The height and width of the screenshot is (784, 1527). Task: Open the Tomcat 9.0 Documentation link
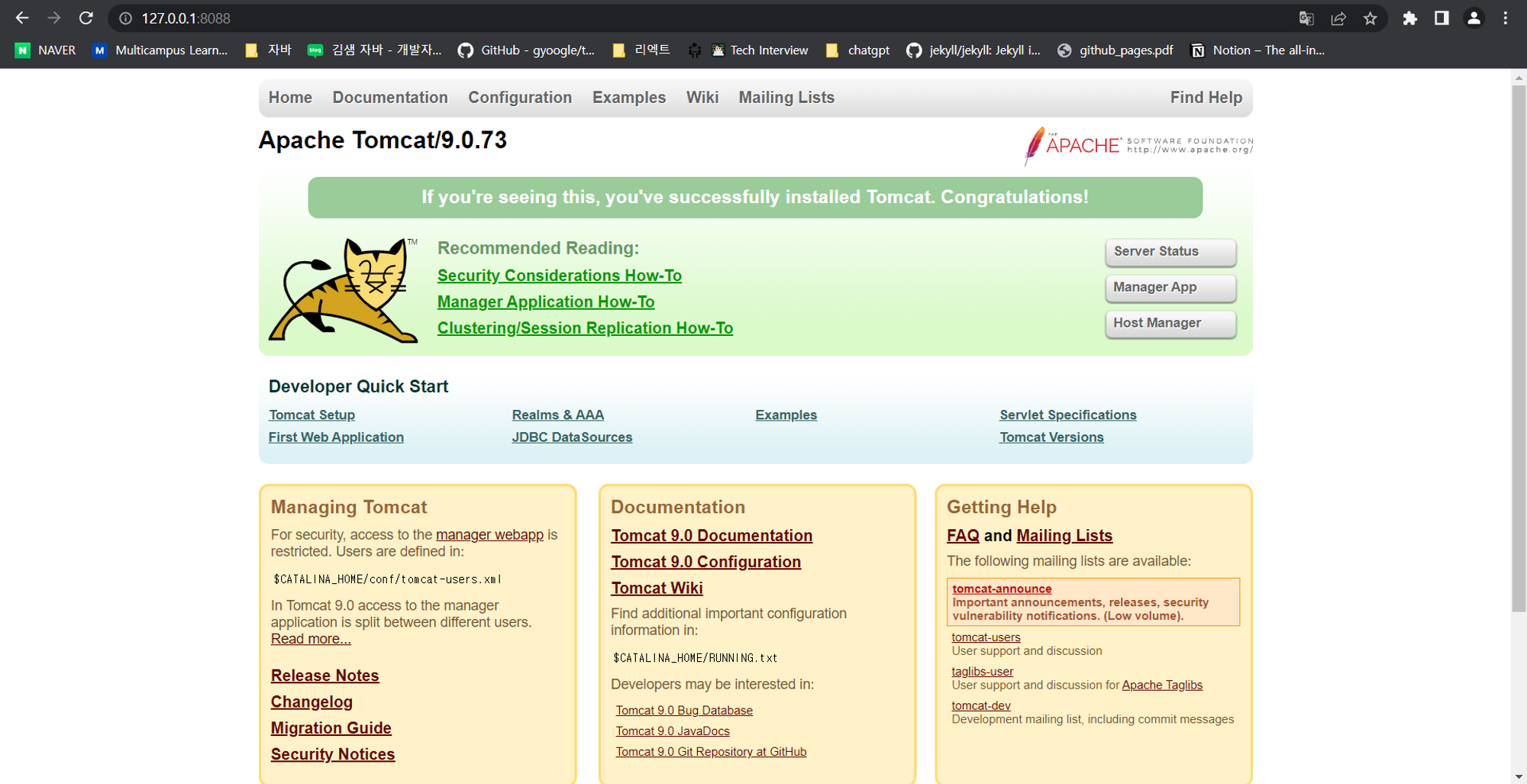point(712,536)
